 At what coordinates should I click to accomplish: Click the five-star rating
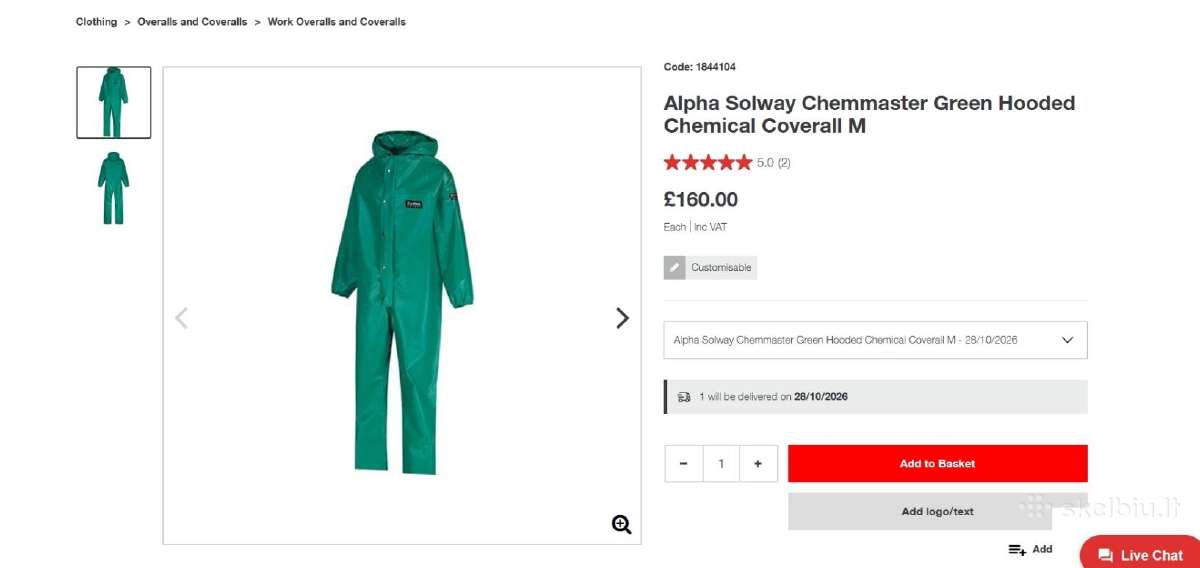[x=707, y=162]
